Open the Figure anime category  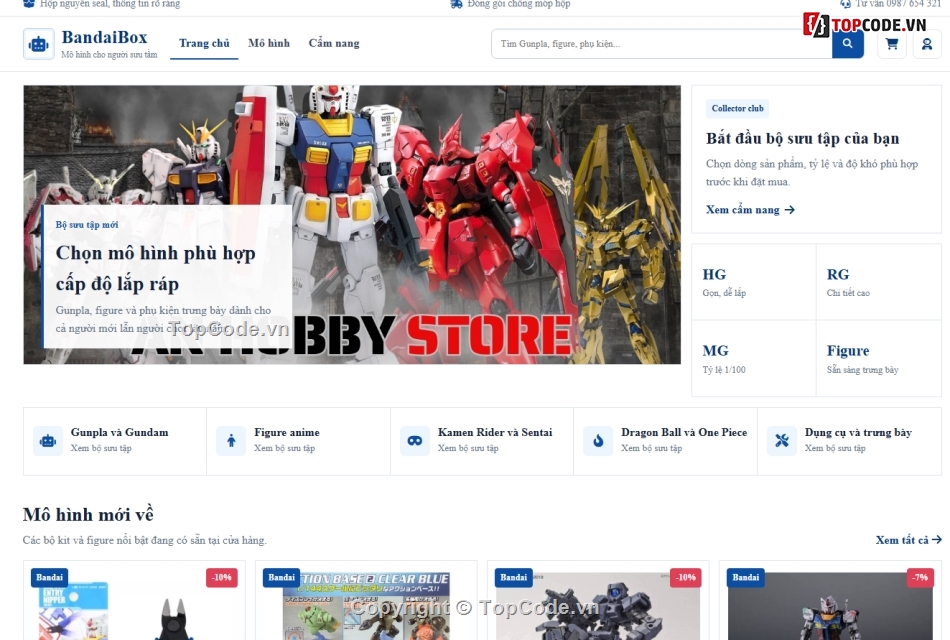coord(299,441)
